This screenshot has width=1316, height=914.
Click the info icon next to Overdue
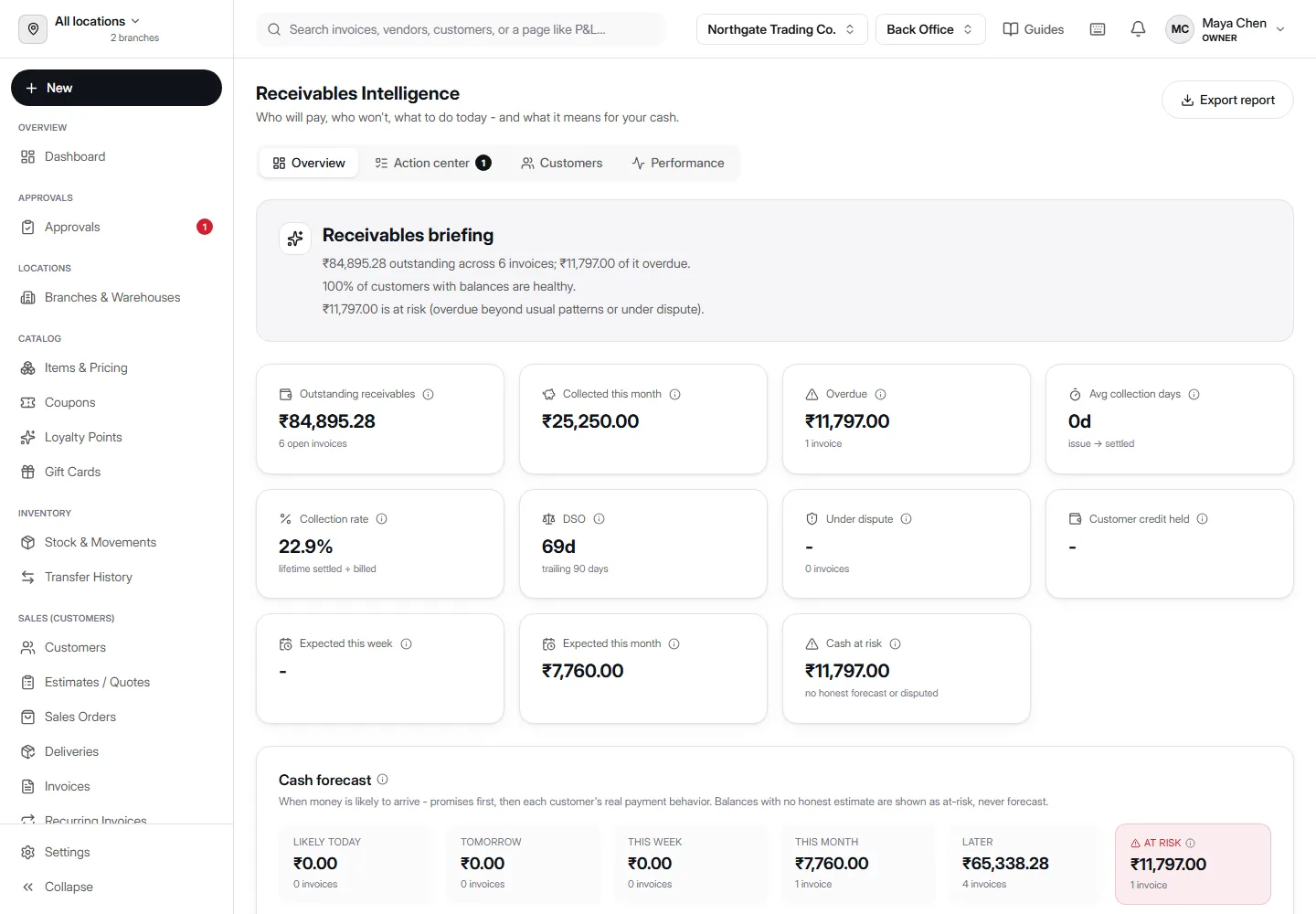click(880, 395)
